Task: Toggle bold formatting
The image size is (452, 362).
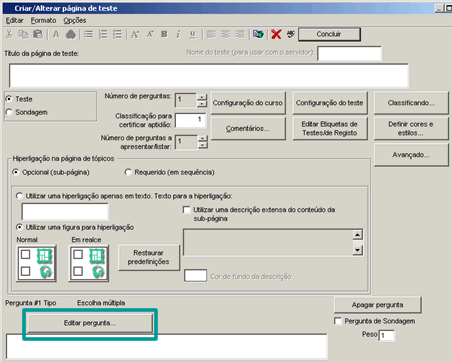Action: click(x=164, y=34)
